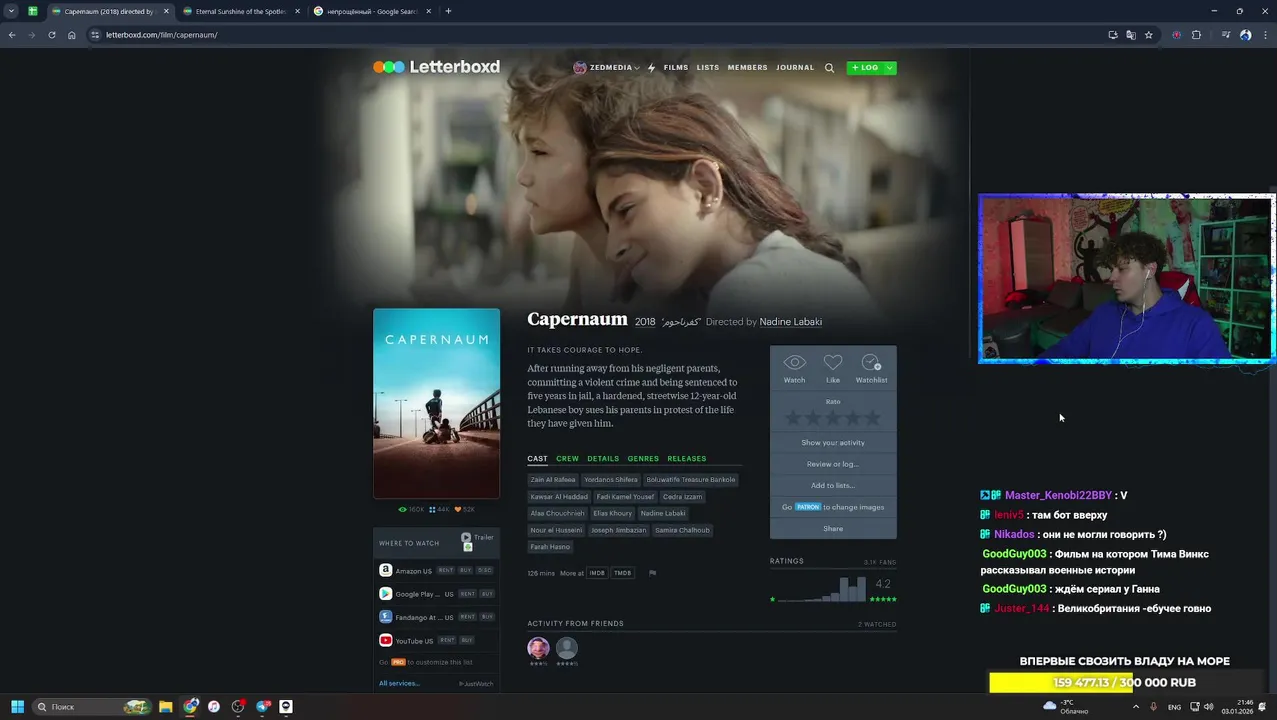Open the Amazon US service icon
1277x720 pixels.
(x=385, y=570)
